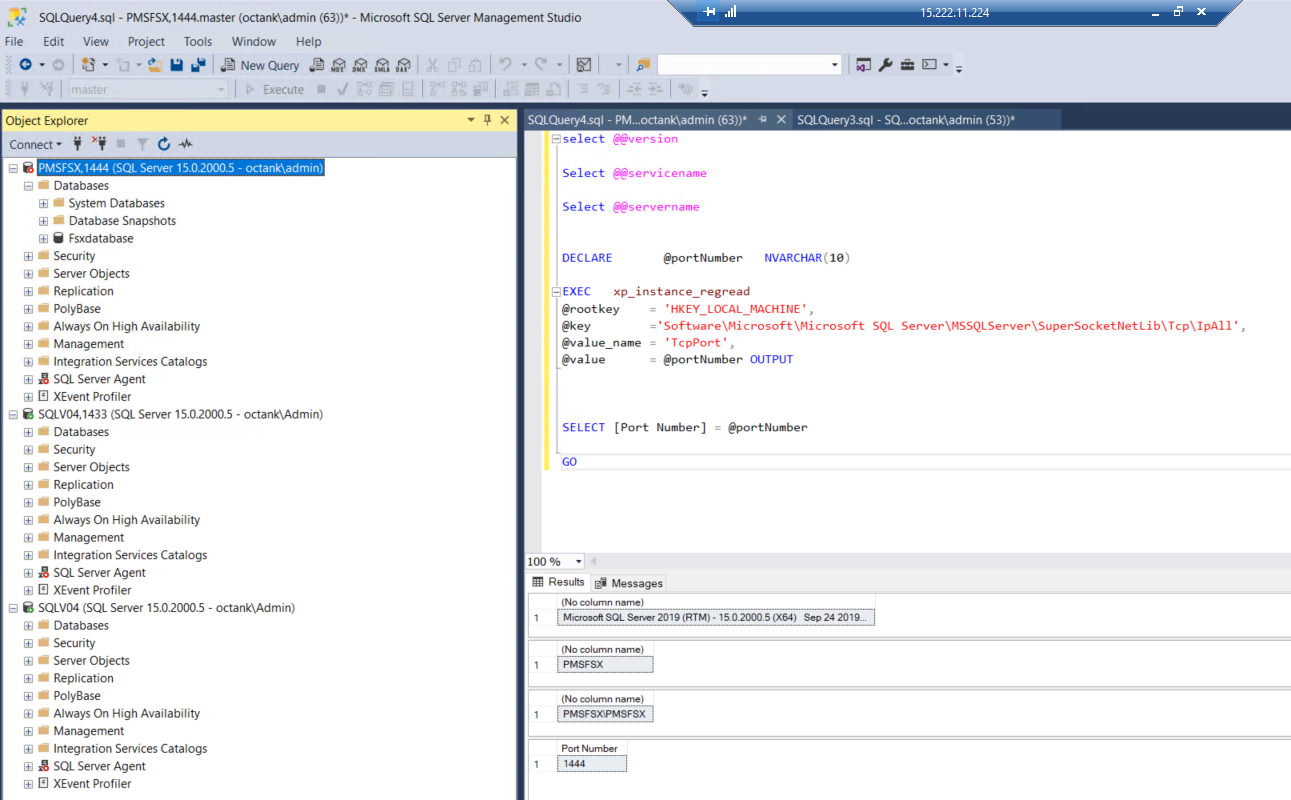Screen dimensions: 1291x800
Task: Parse the query with the checkmark icon
Action: 342,88
